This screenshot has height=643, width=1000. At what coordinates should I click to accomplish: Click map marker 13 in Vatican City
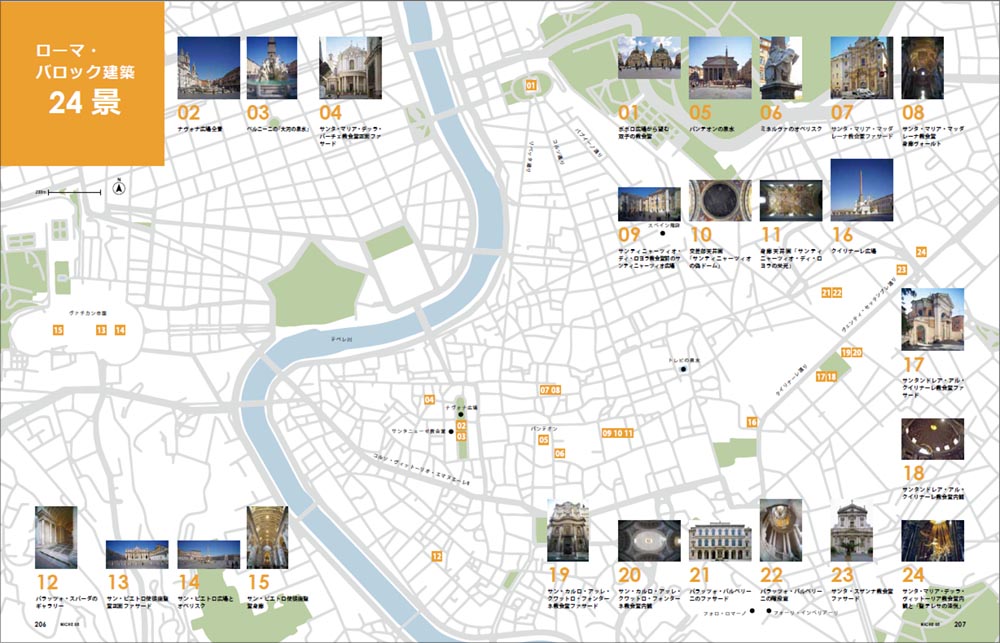pos(101,330)
